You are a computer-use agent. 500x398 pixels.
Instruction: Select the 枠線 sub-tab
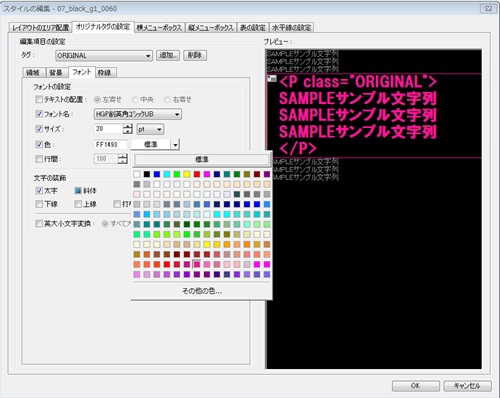[x=105, y=73]
